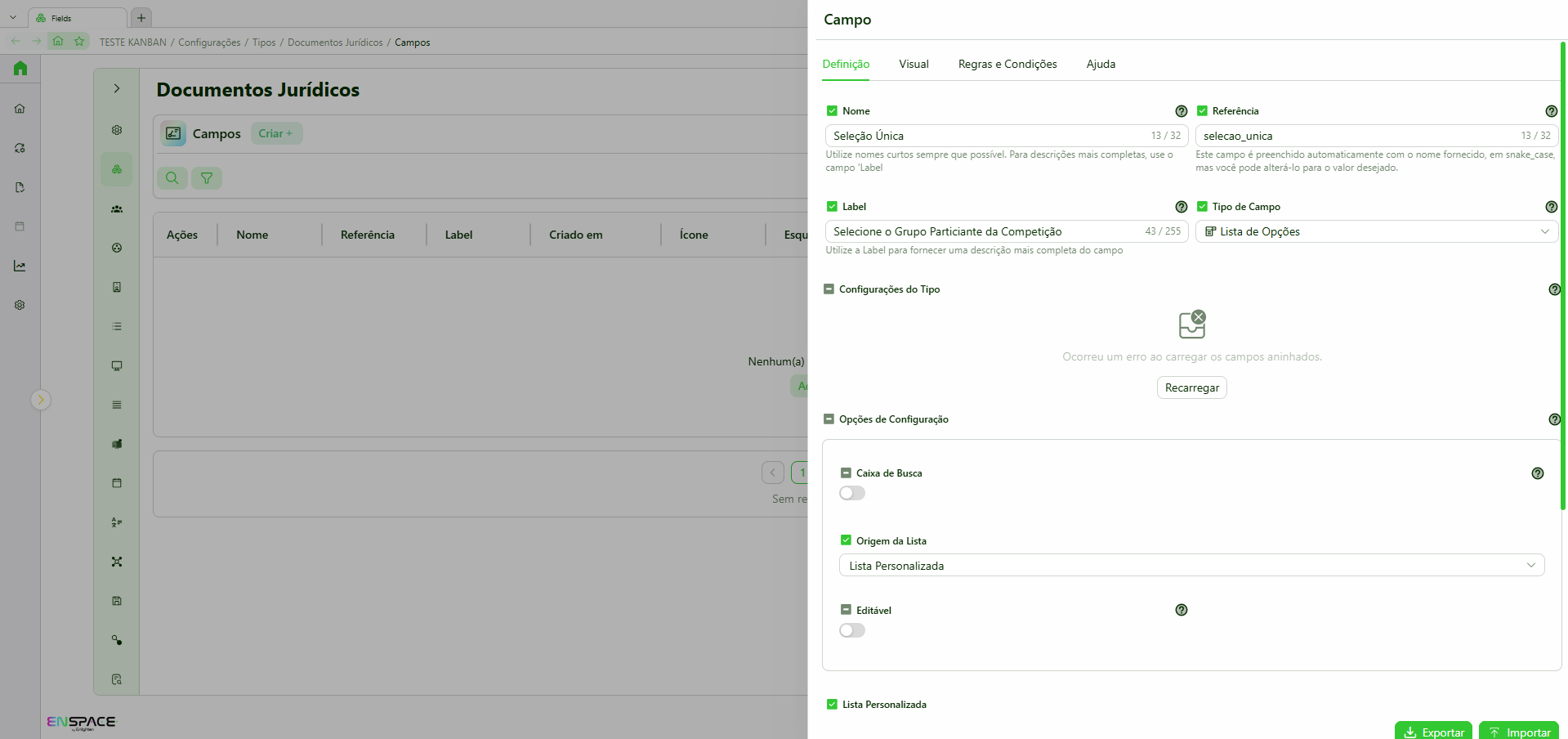Expand the green sidebar with top chevron
Screen dimensions: 1568x739
(117, 88)
